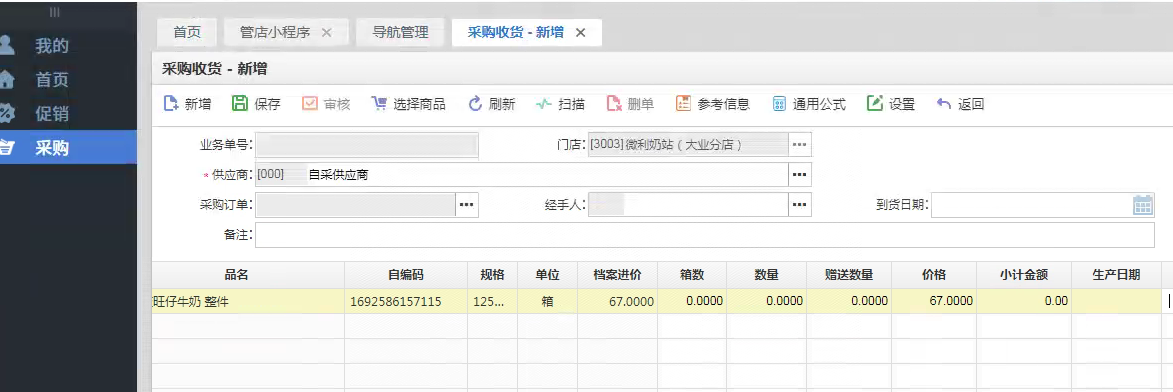Click into the 到货日期 date field
This screenshot has height=392, width=1173.
click(x=1032, y=205)
